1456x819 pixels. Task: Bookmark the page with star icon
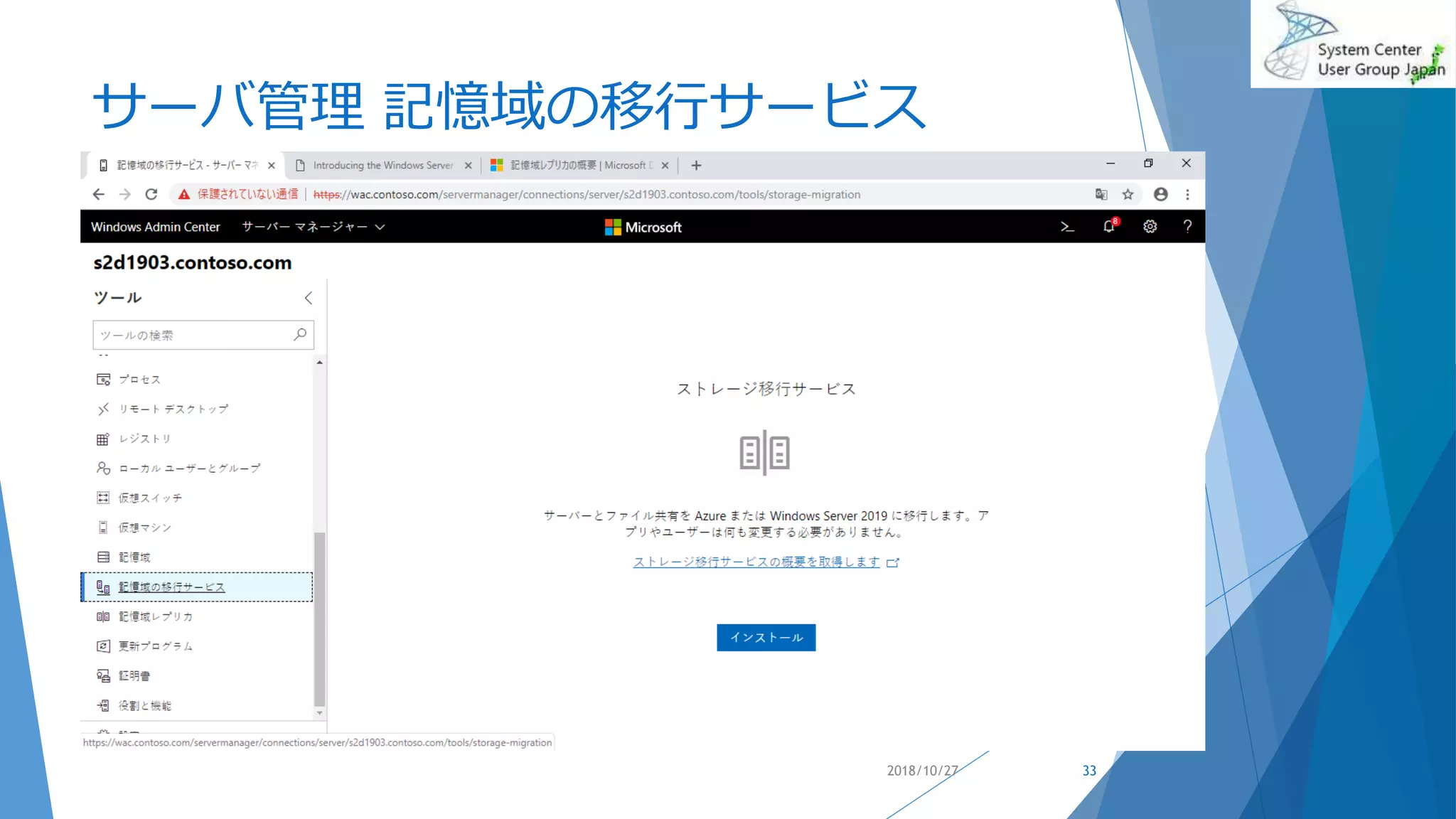click(x=1128, y=194)
